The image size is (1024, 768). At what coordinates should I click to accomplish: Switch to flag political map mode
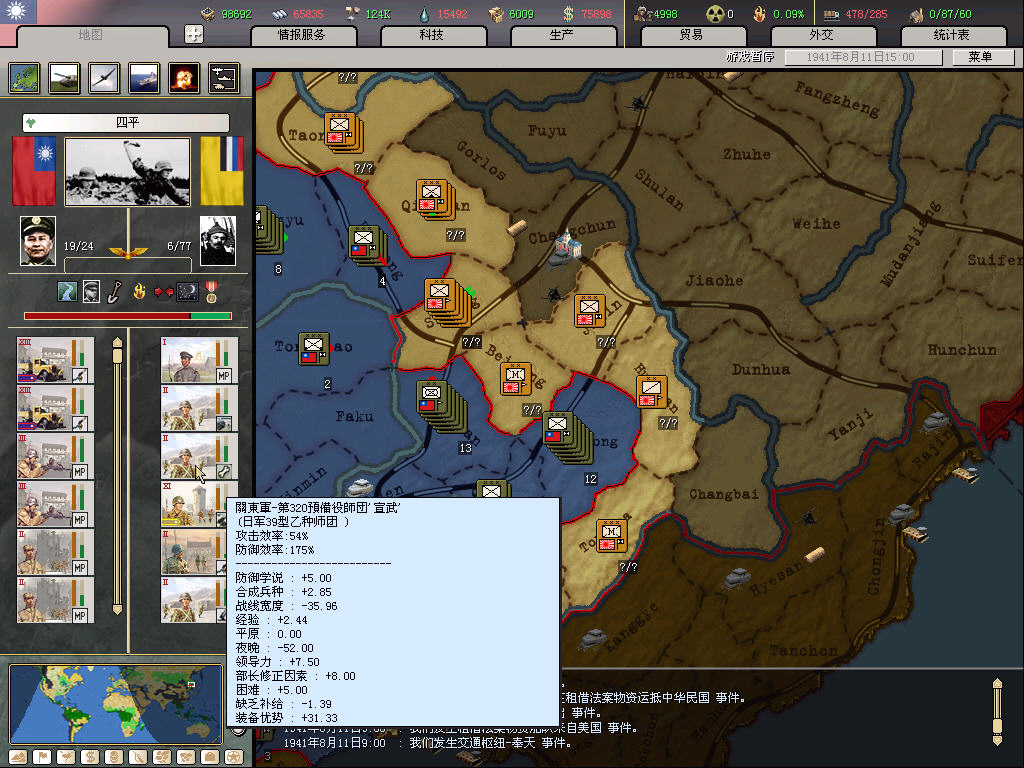(x=42, y=757)
